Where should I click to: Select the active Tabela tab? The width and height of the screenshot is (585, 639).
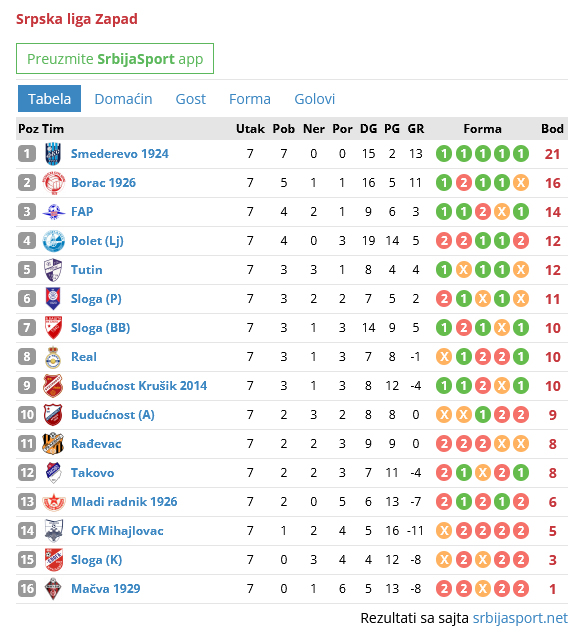click(49, 99)
